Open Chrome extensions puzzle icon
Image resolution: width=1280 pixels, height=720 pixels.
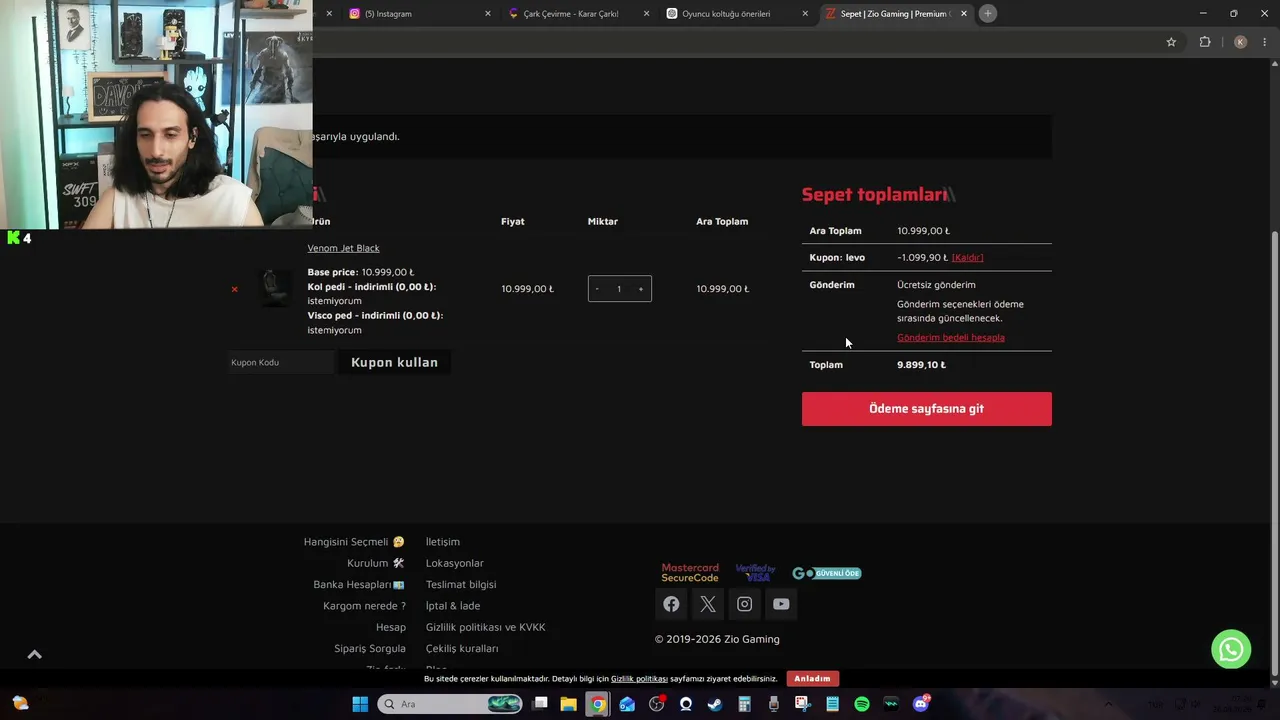coord(1205,42)
